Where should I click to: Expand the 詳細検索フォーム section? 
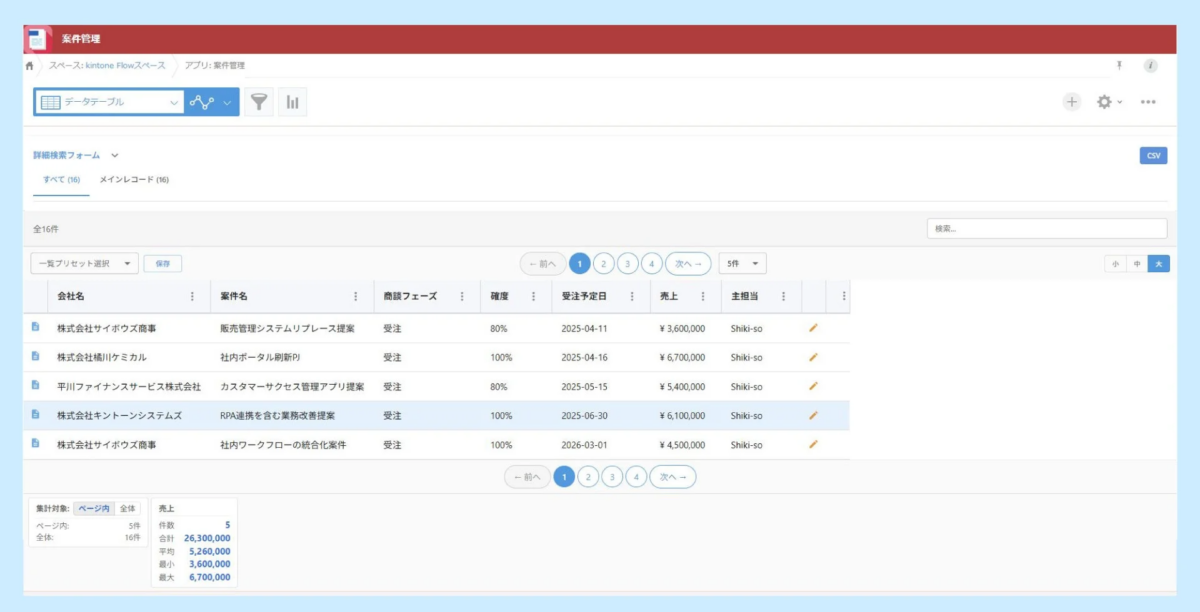pyautogui.click(x=76, y=155)
